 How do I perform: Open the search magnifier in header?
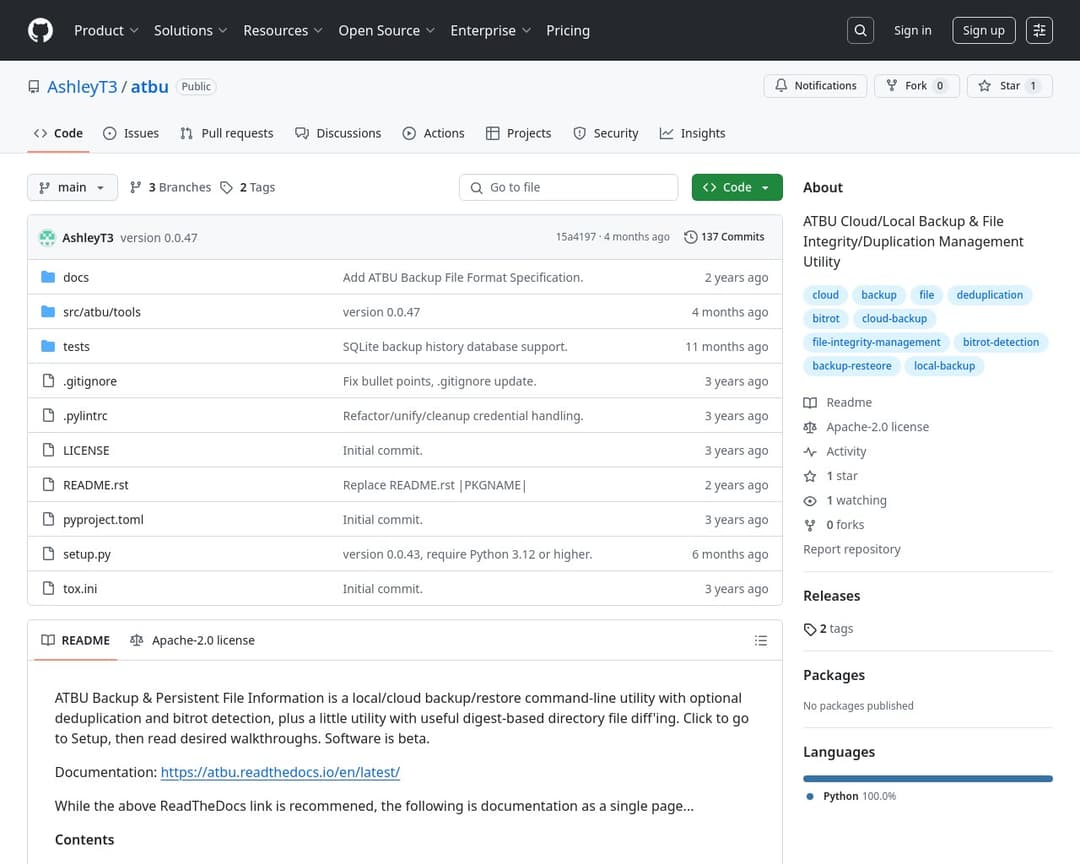click(860, 30)
